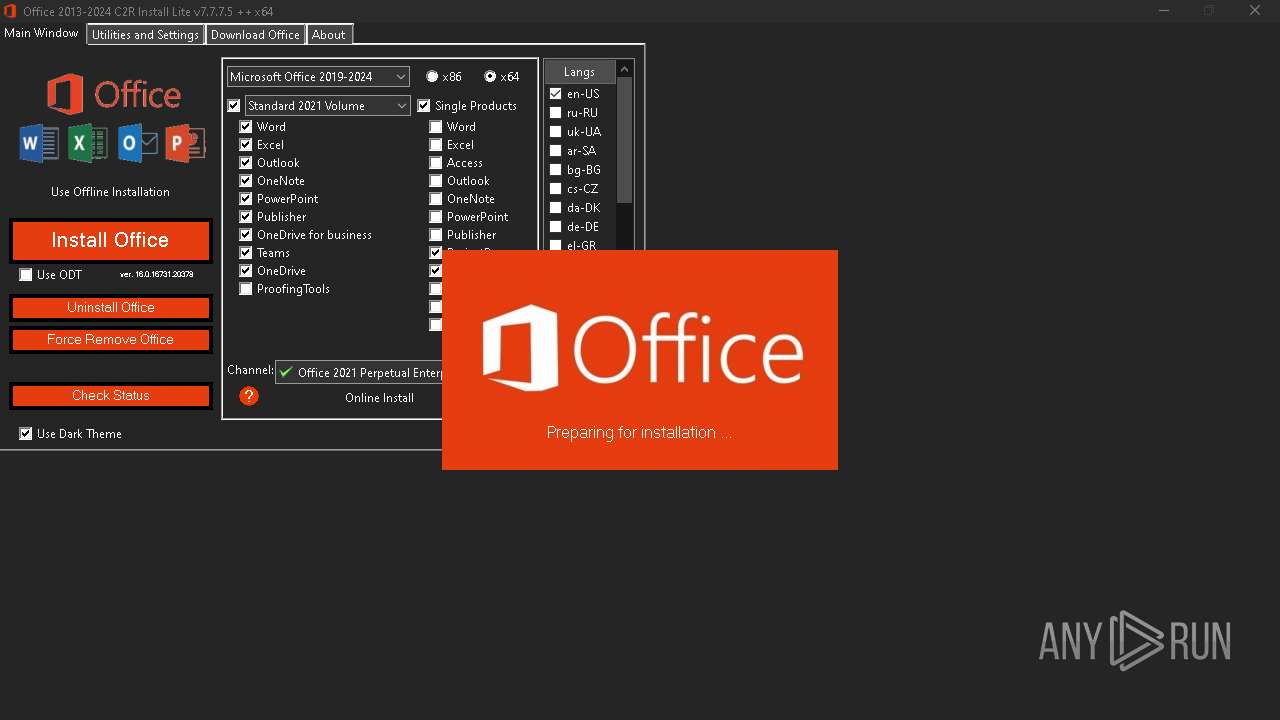Screen dimensions: 1280x720
Task: Check OneNote under Single Products
Action: click(436, 199)
